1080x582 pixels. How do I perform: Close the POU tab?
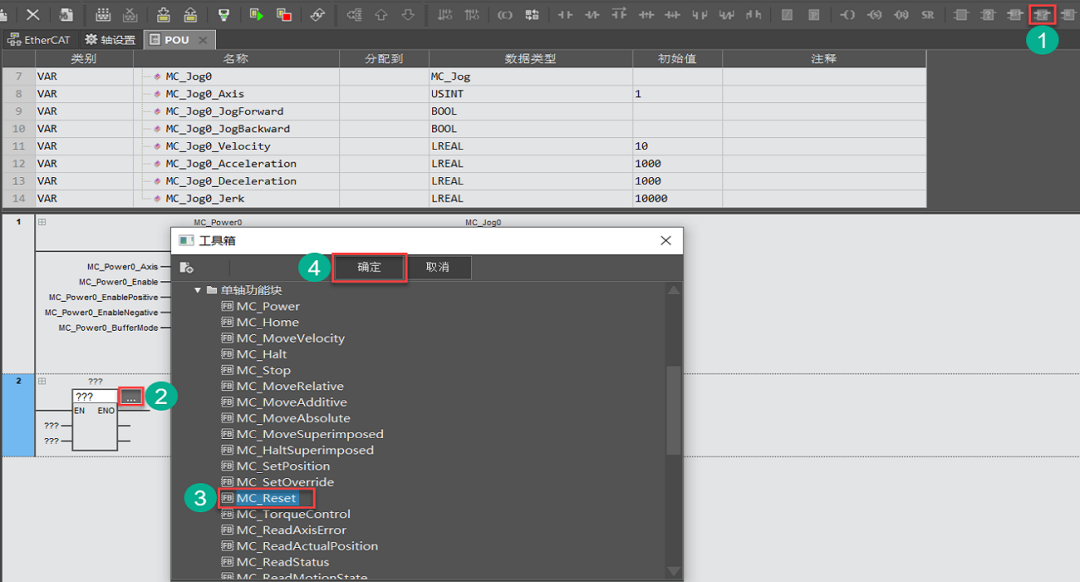pyautogui.click(x=202, y=40)
